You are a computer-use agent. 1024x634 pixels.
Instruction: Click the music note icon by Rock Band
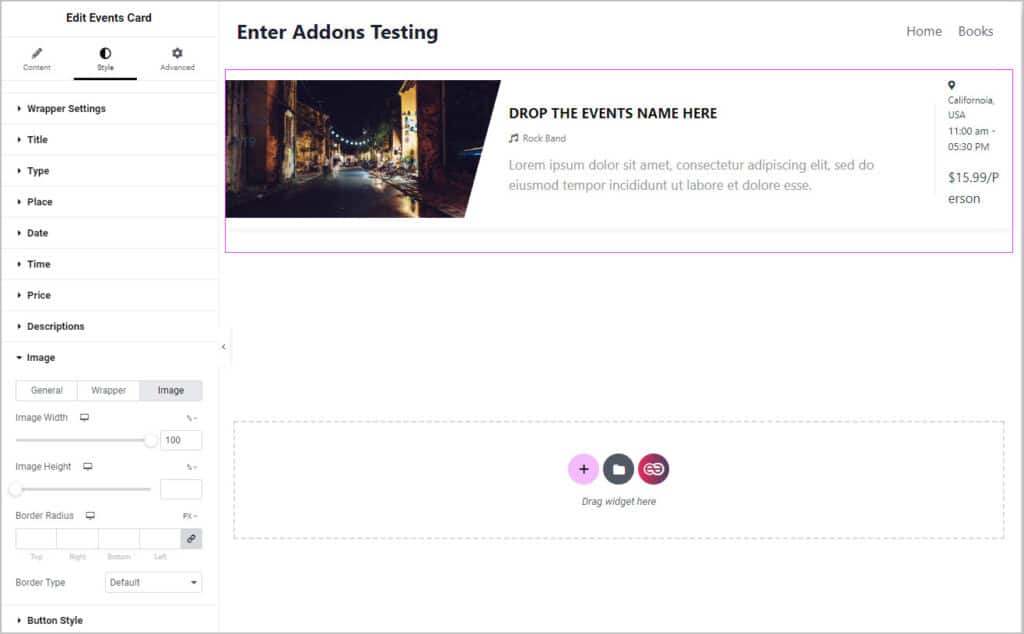pos(514,138)
